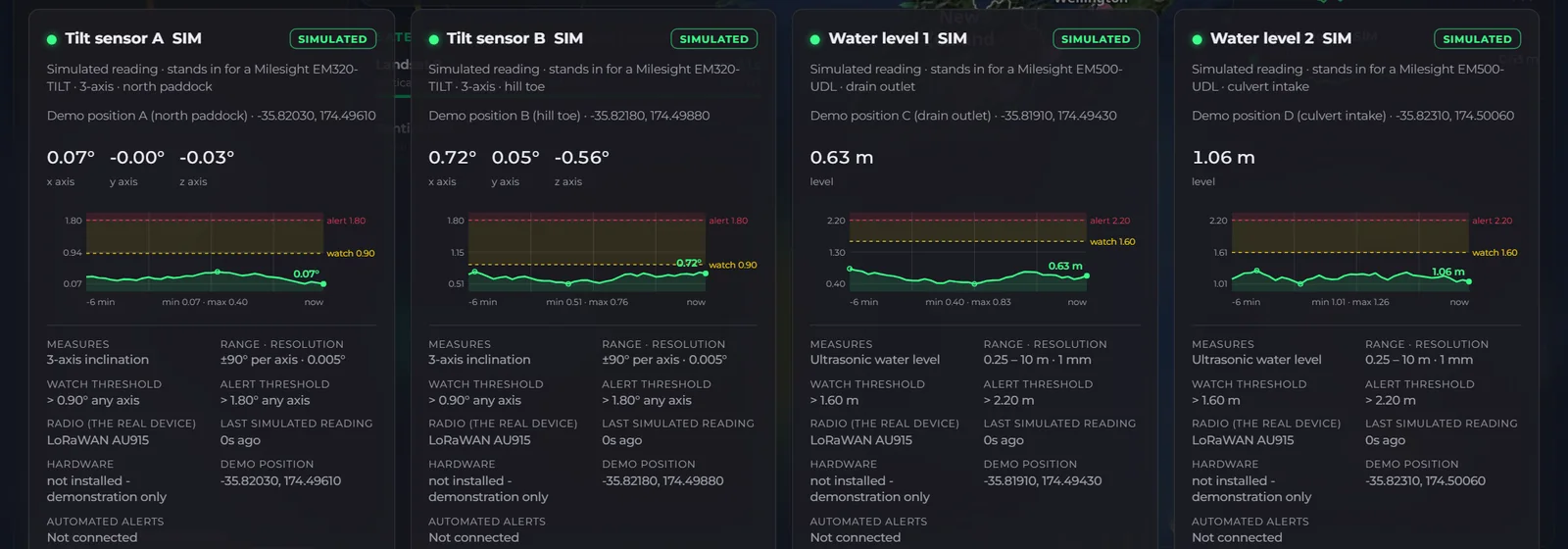Screen dimensions: 1568x549
Task: Click demo position '-35.82310, 174.50060' at the bottom of the Water level 2 card
Action: [1426, 480]
